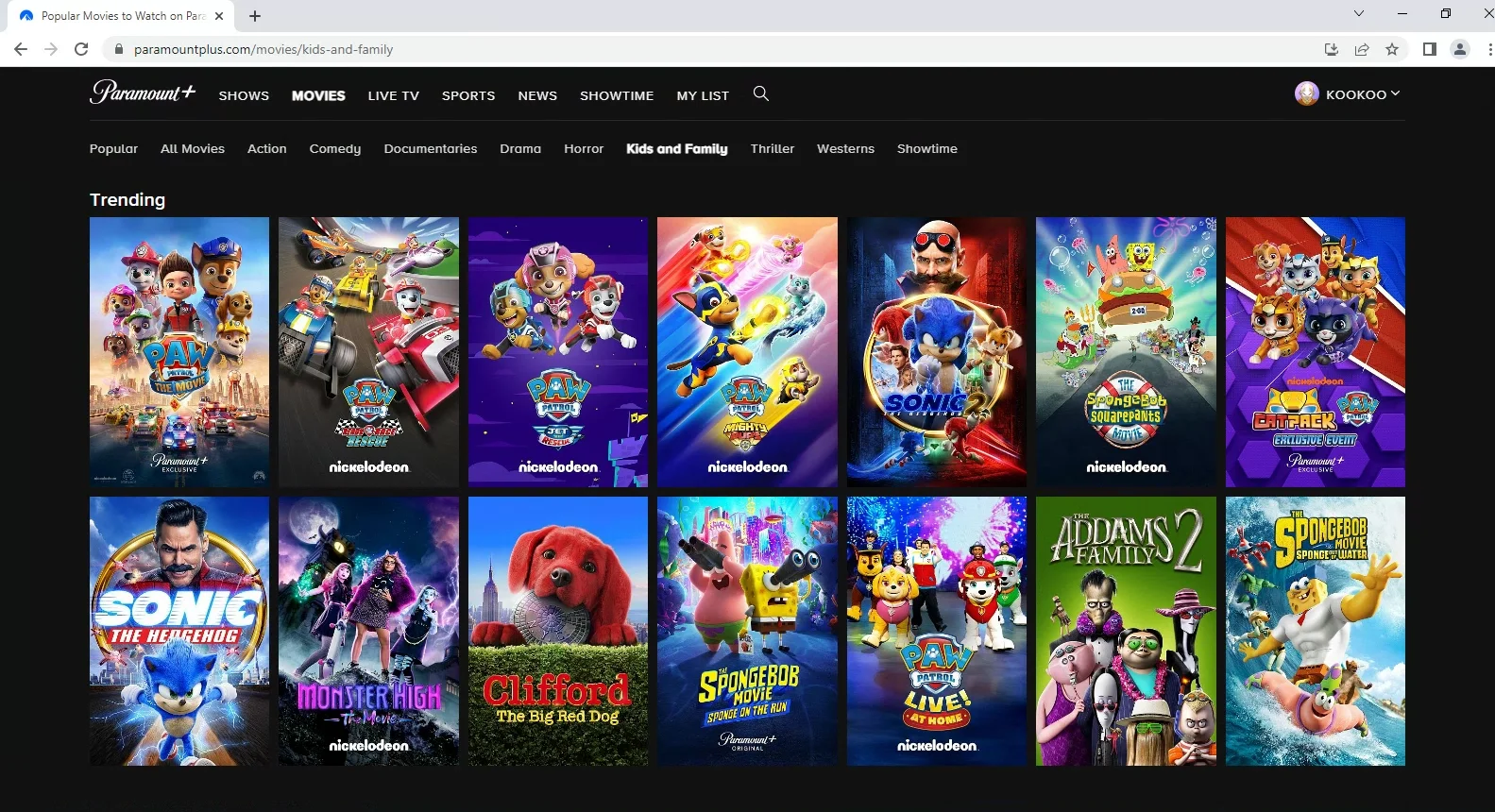Open SpongeBob Sponge on the Run poster
The width and height of the screenshot is (1495, 812).
[747, 631]
